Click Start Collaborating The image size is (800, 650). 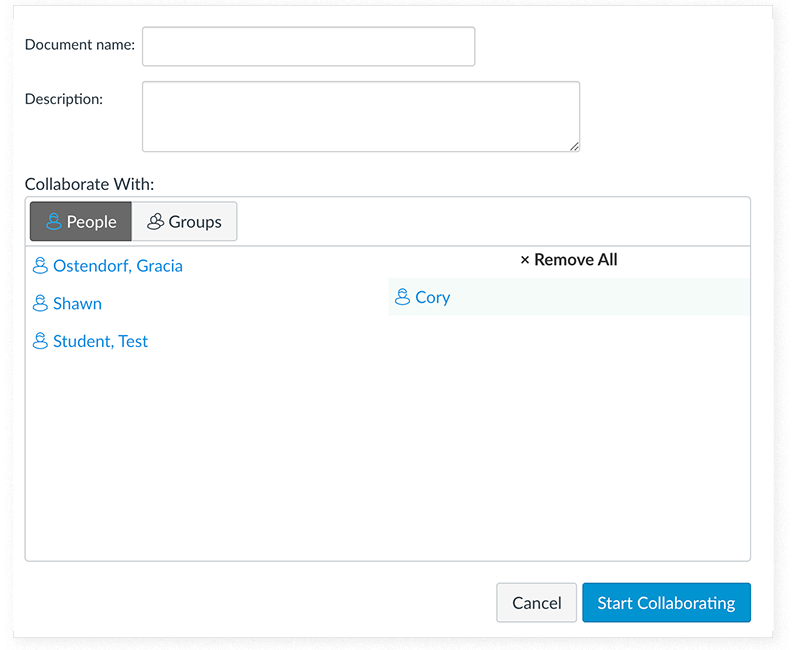pos(666,602)
